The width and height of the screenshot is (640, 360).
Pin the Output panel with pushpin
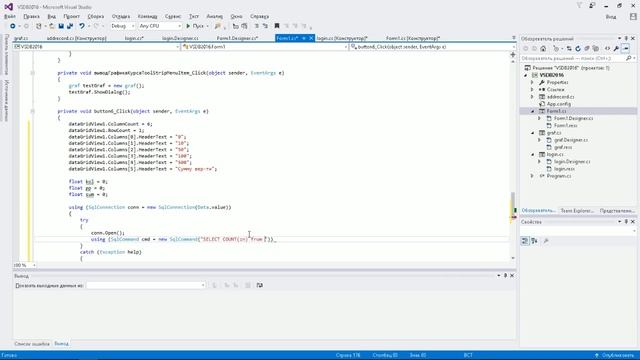pos(505,276)
